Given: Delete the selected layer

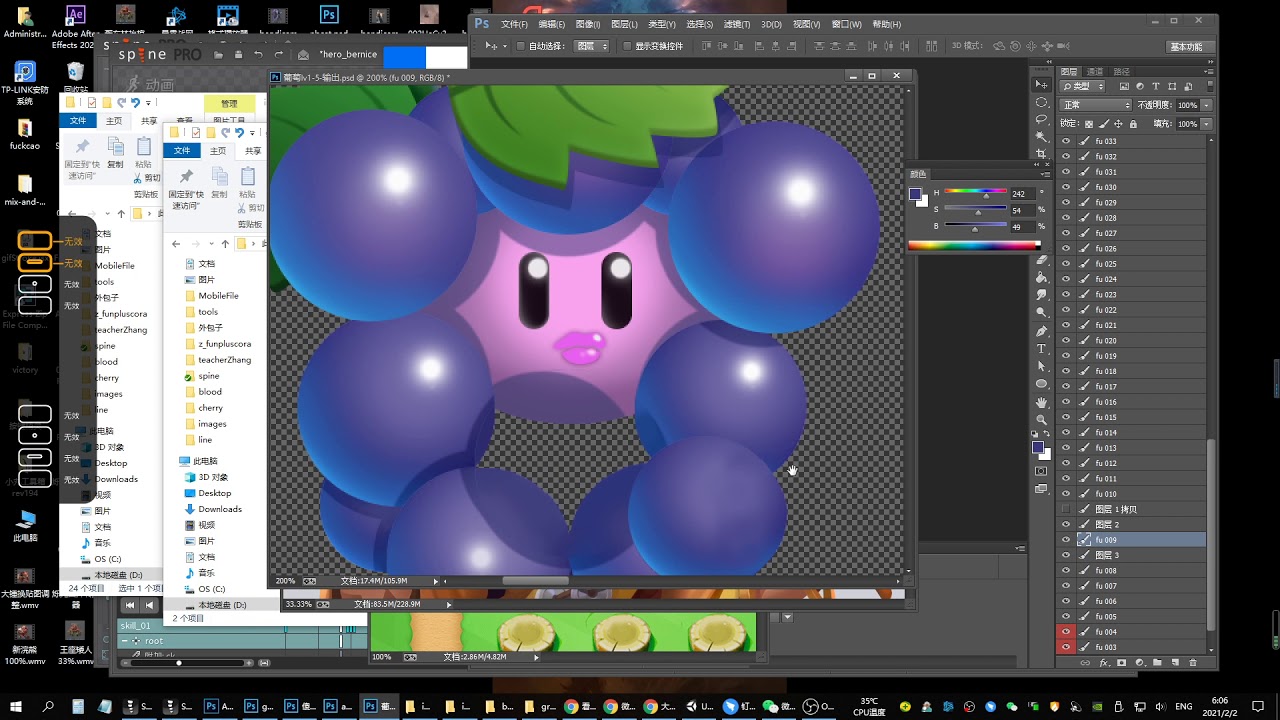Looking at the screenshot, I should point(1192,663).
